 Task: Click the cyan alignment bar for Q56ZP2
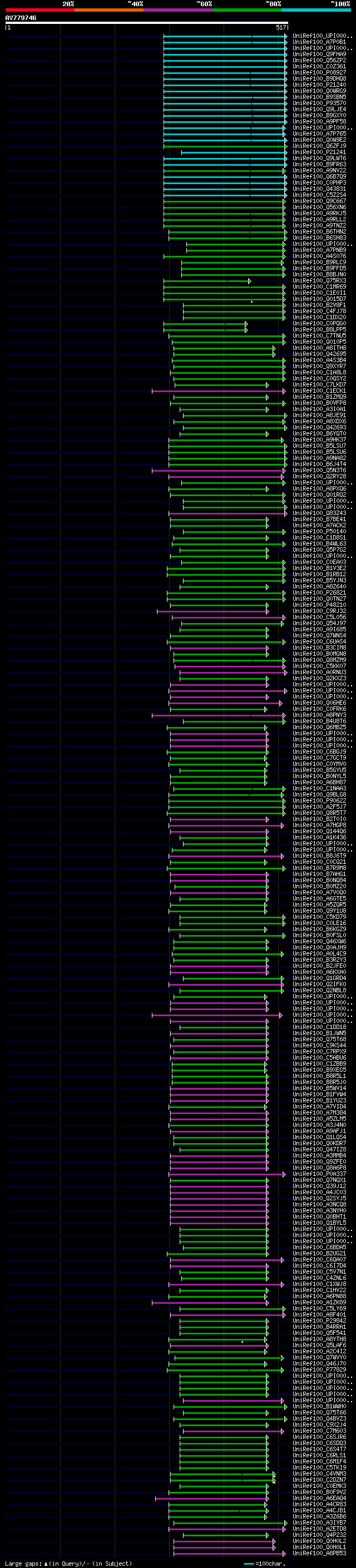[x=225, y=60]
